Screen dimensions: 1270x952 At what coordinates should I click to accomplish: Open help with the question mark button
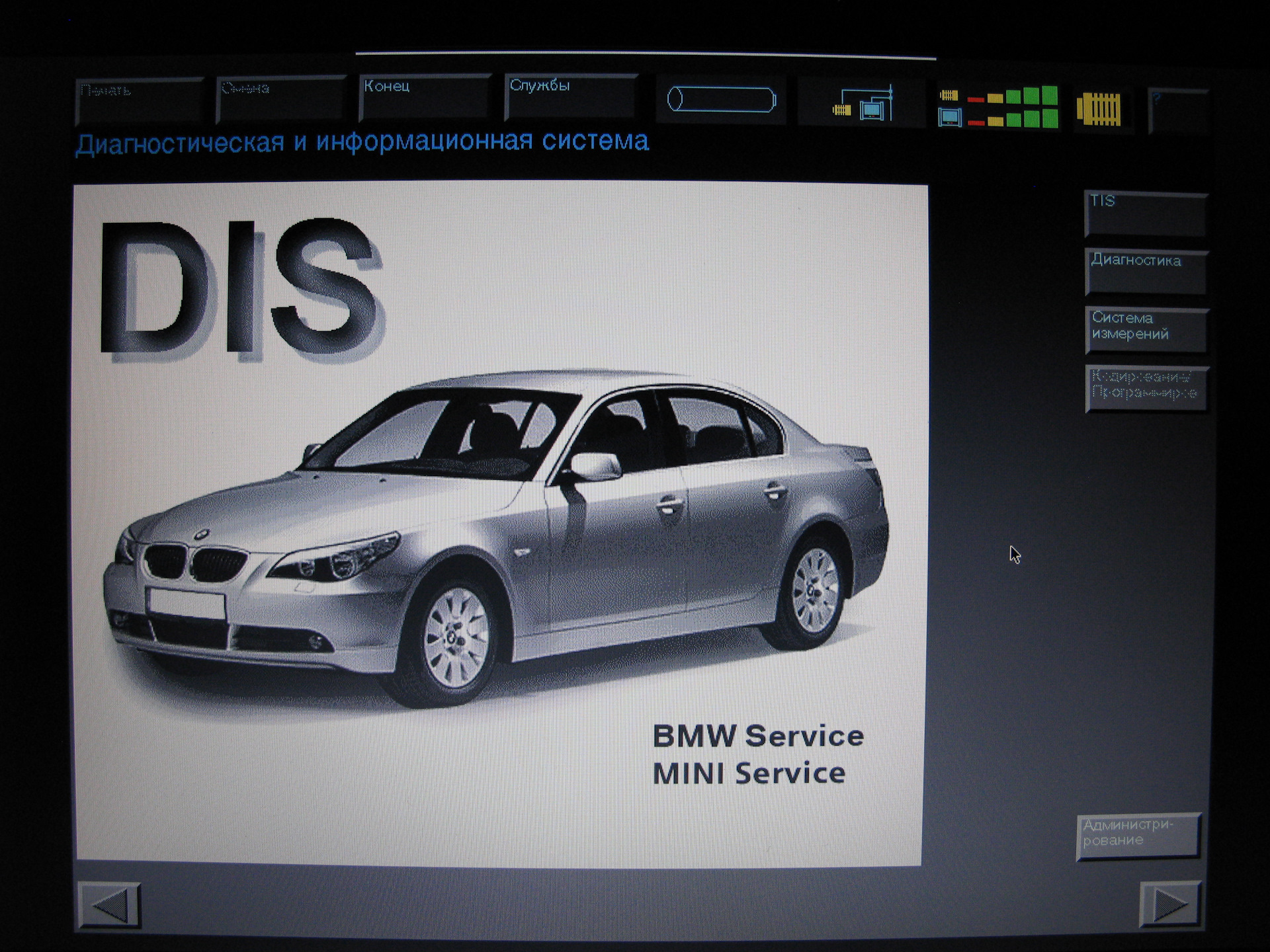coord(1179,110)
